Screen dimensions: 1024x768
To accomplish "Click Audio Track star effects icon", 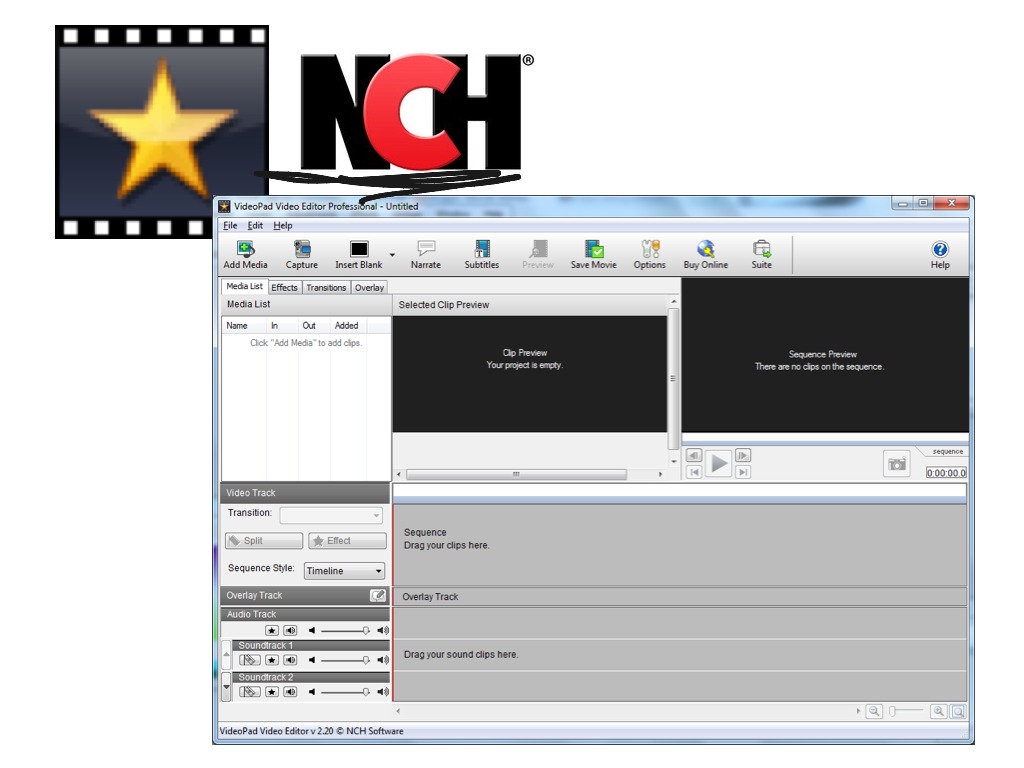I will click(x=272, y=630).
